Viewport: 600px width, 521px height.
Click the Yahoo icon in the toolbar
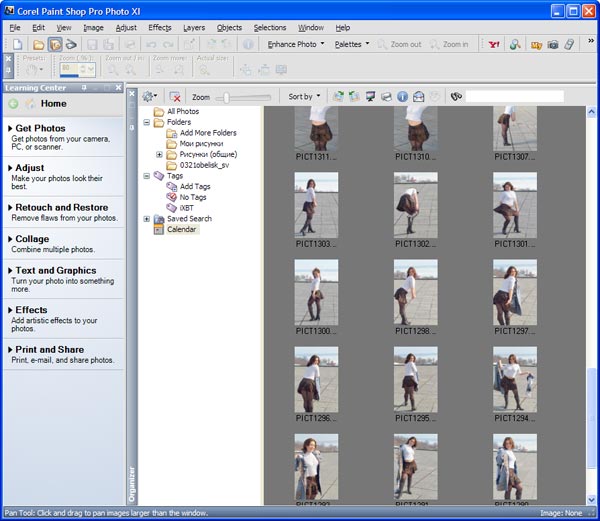tap(493, 45)
